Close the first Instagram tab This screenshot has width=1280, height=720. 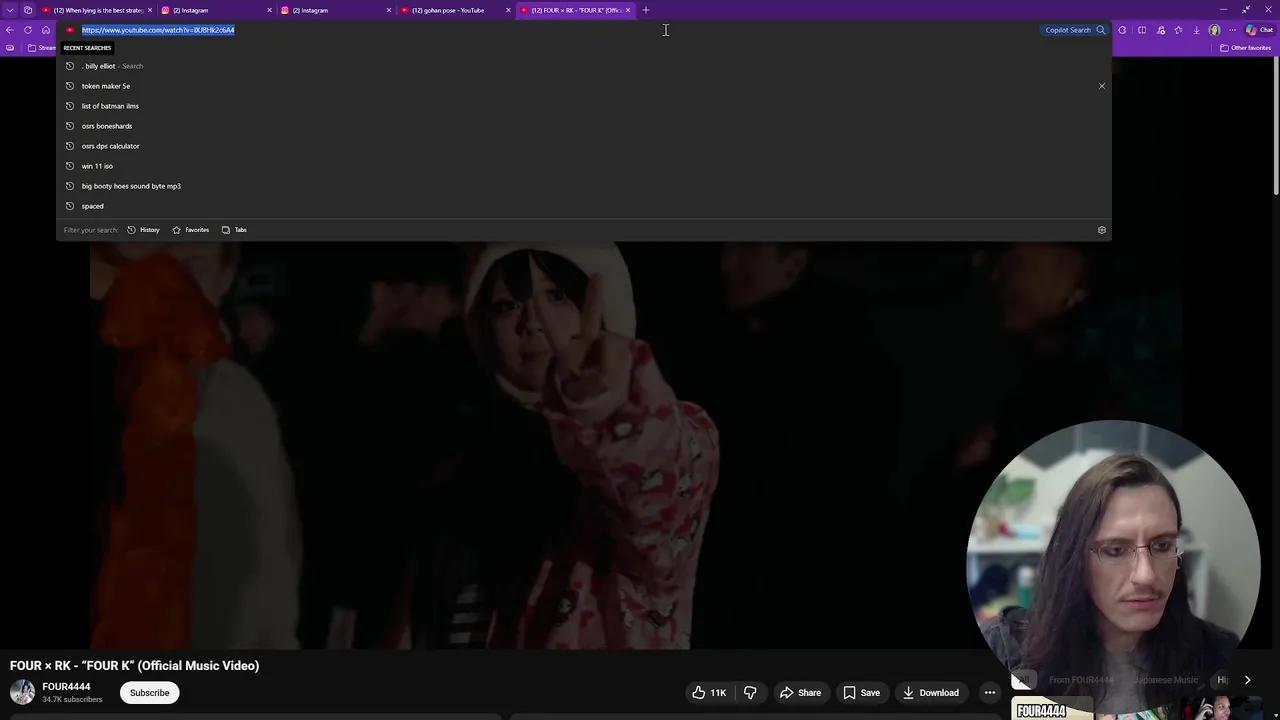pos(269,10)
